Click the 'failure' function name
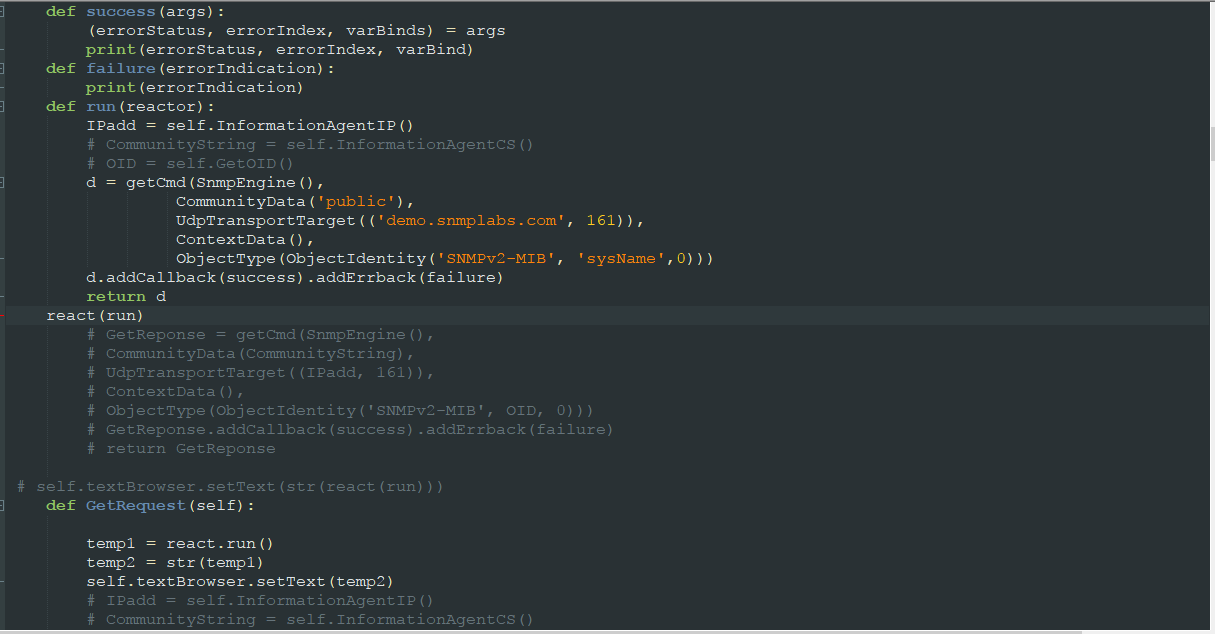Viewport: 1215px width, 634px height. click(120, 68)
